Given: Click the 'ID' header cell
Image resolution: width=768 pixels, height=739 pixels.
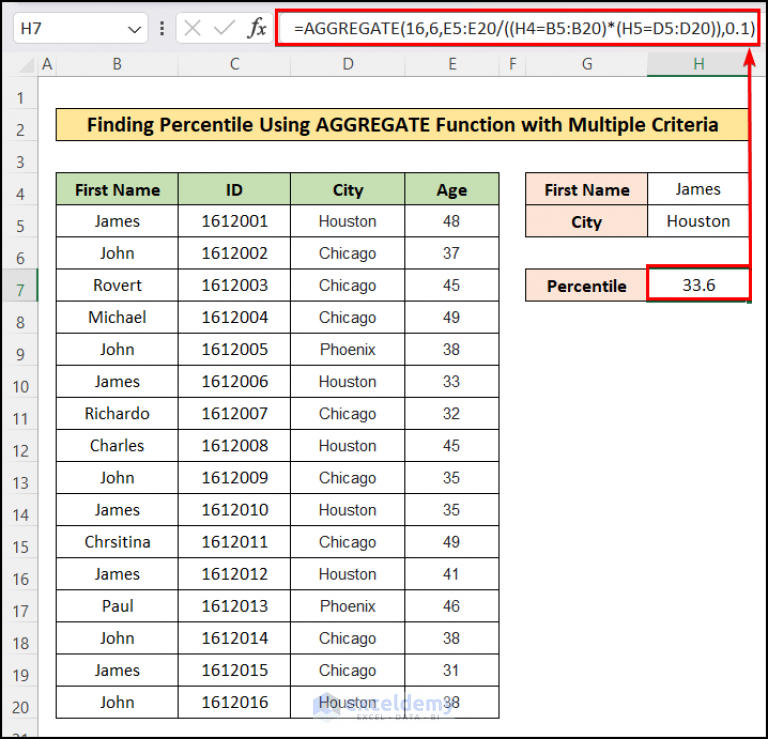Looking at the screenshot, I should pyautogui.click(x=235, y=190).
